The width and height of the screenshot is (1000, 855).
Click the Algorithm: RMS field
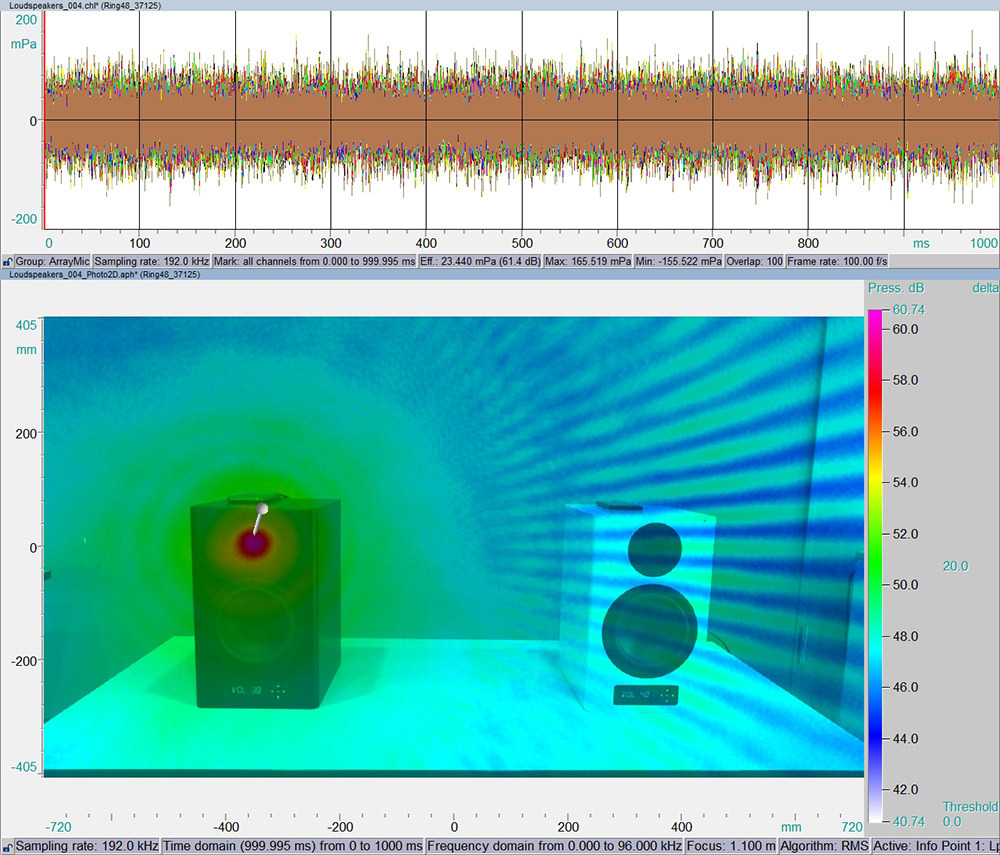tap(825, 846)
